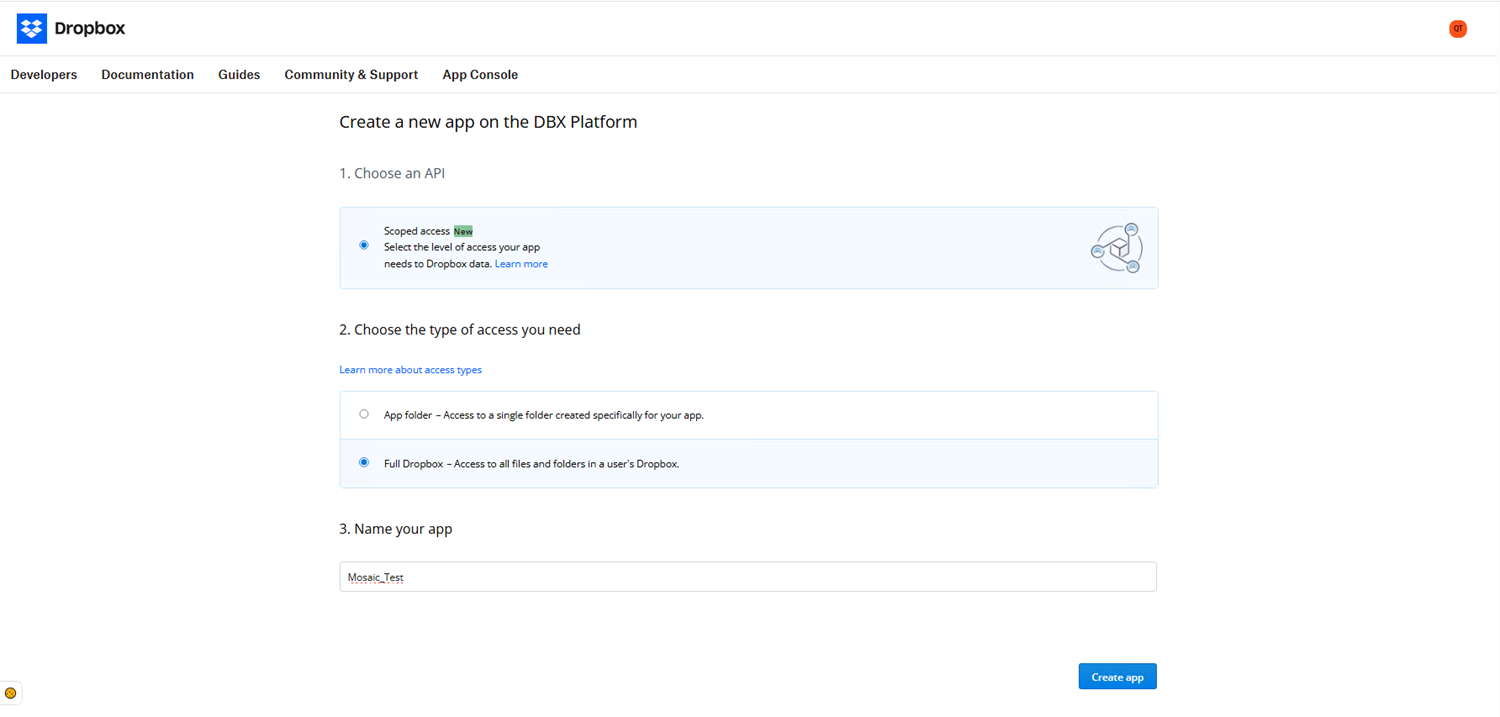Click the Create app button
This screenshot has height=717, width=1500.
1118,677
